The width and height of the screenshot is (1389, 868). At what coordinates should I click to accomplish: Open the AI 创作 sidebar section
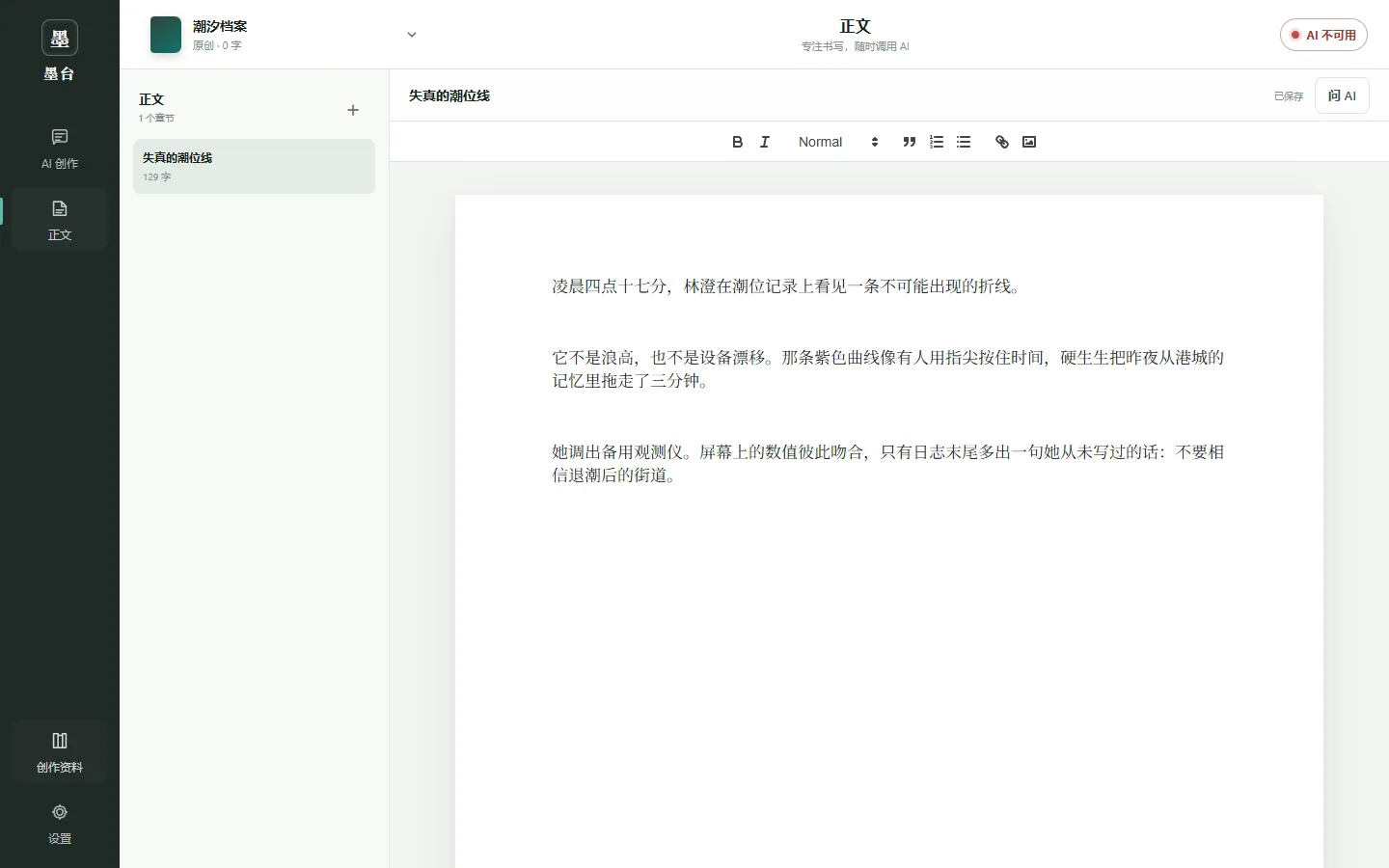60,149
